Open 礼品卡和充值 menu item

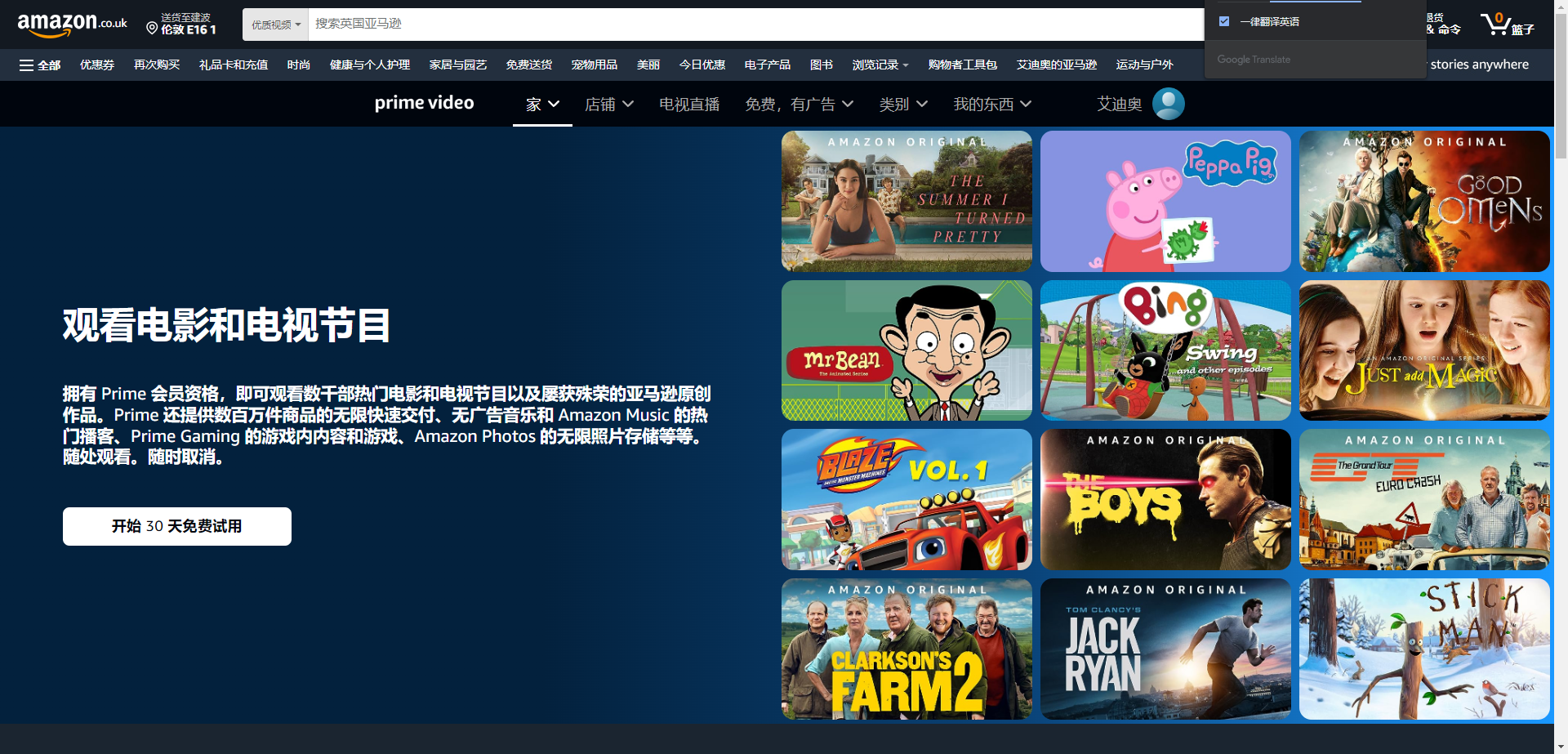click(x=234, y=65)
